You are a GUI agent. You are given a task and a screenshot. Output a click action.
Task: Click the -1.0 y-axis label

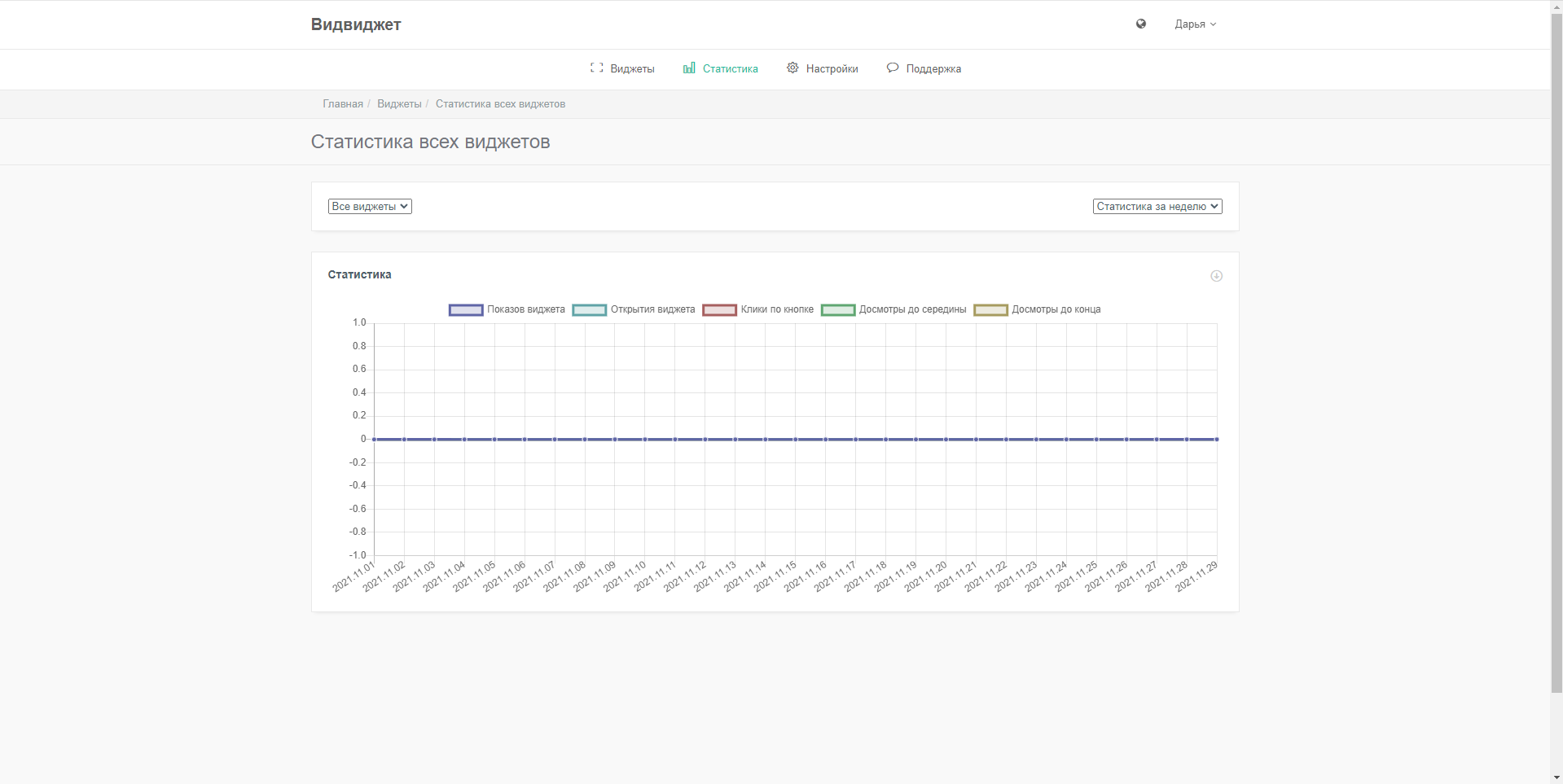(358, 555)
